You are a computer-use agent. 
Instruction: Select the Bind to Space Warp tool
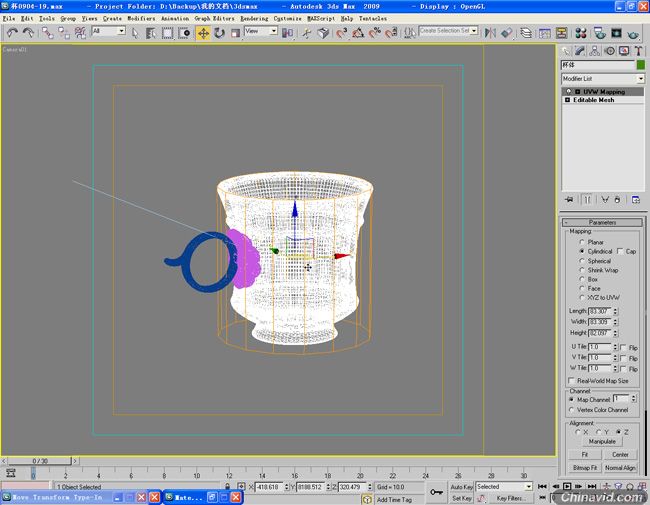80,33
